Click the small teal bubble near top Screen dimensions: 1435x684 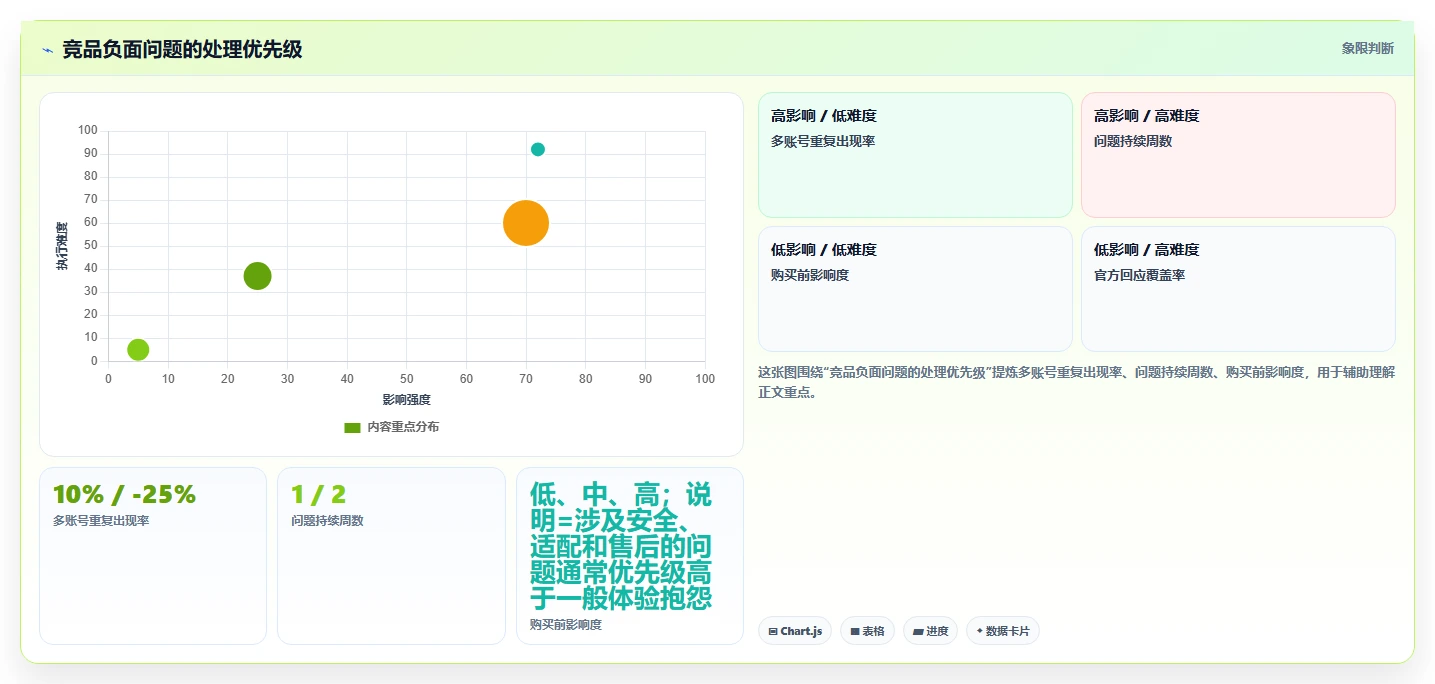tap(538, 150)
